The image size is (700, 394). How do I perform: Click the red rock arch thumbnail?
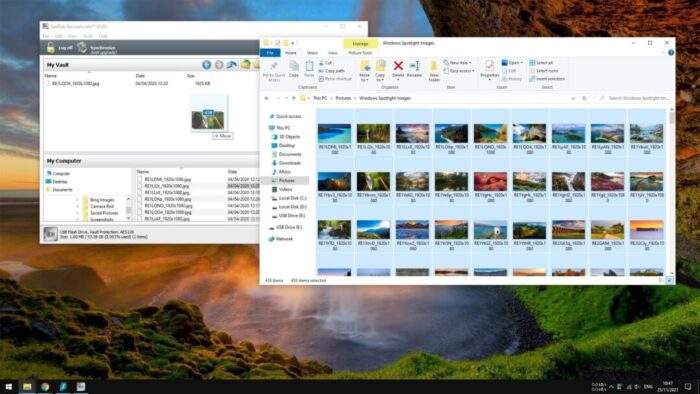coord(490,182)
